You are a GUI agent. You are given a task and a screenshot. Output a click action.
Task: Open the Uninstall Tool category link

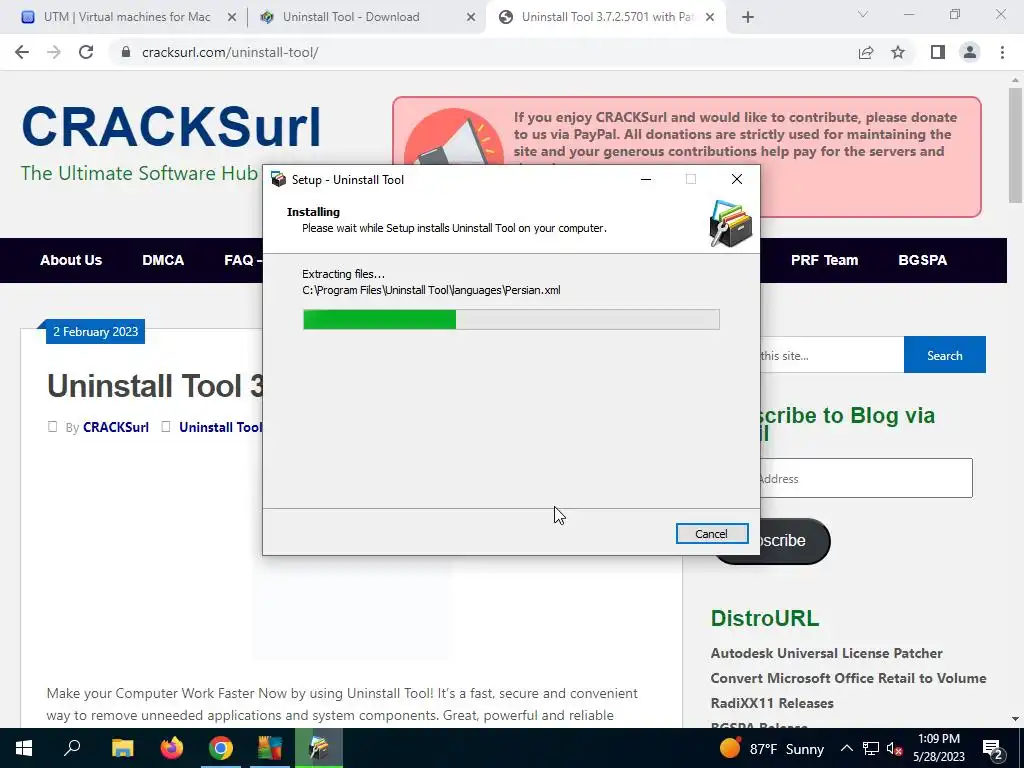[221, 427]
